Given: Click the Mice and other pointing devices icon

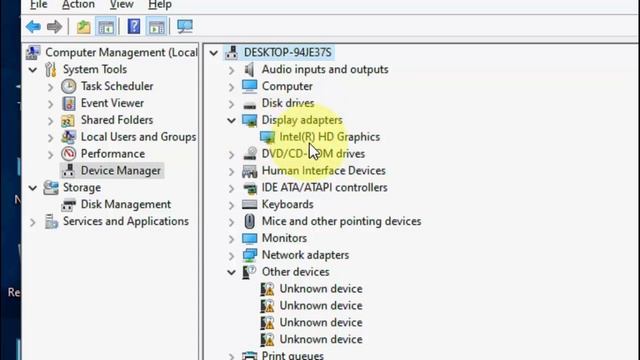Looking at the screenshot, I should pyautogui.click(x=249, y=221).
